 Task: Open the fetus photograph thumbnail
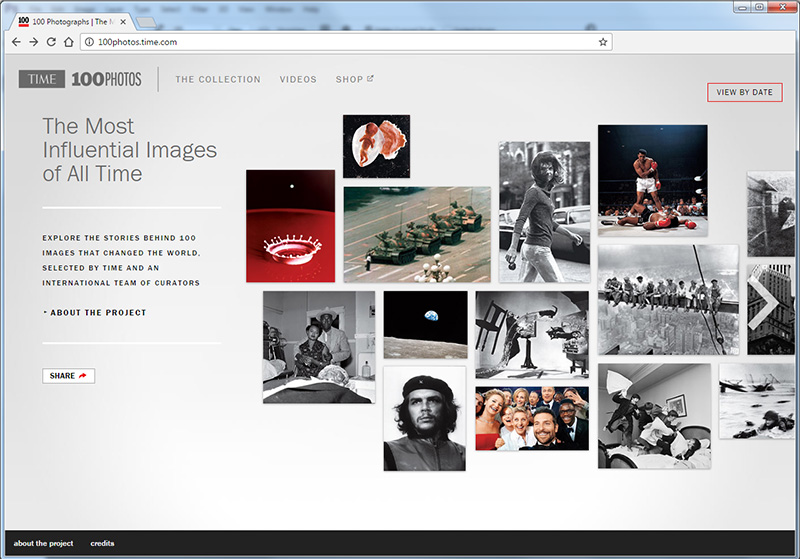point(376,146)
